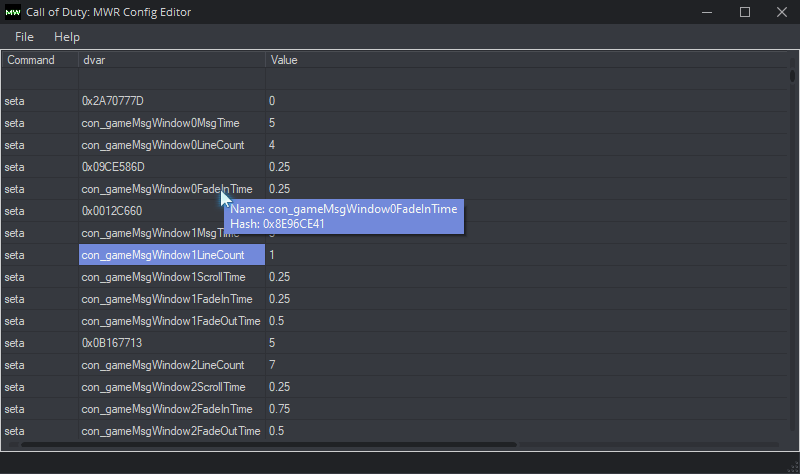The image size is (800, 474).
Task: Click value 0.25 for con_gameMsgWindow2ScrollTime
Action: 527,387
